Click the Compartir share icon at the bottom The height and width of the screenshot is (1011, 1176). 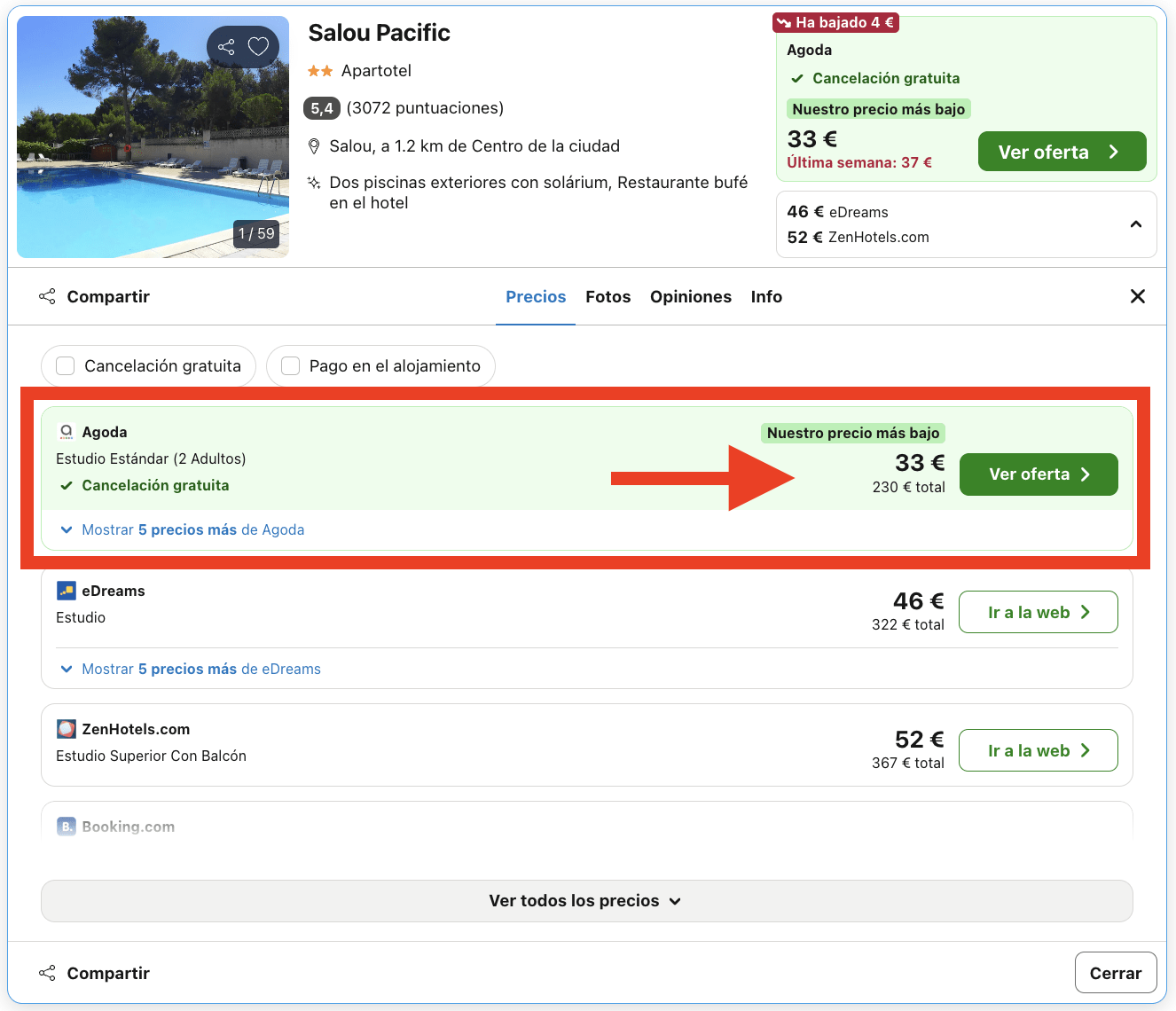coord(46,972)
